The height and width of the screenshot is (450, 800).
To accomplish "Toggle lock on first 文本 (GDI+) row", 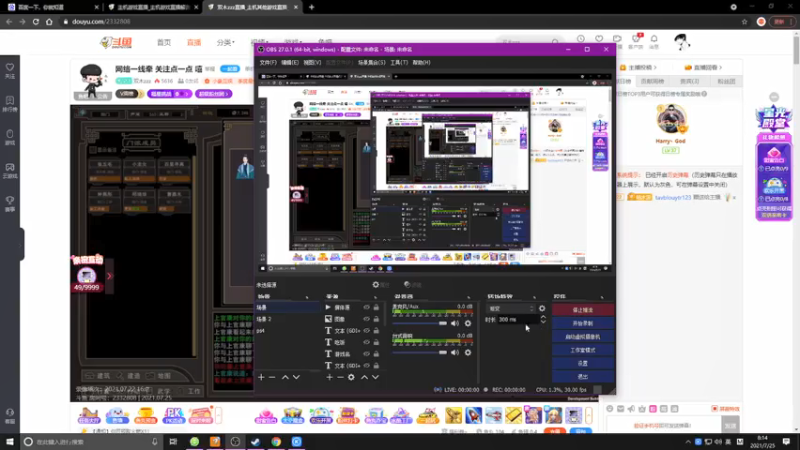I will point(376,331).
